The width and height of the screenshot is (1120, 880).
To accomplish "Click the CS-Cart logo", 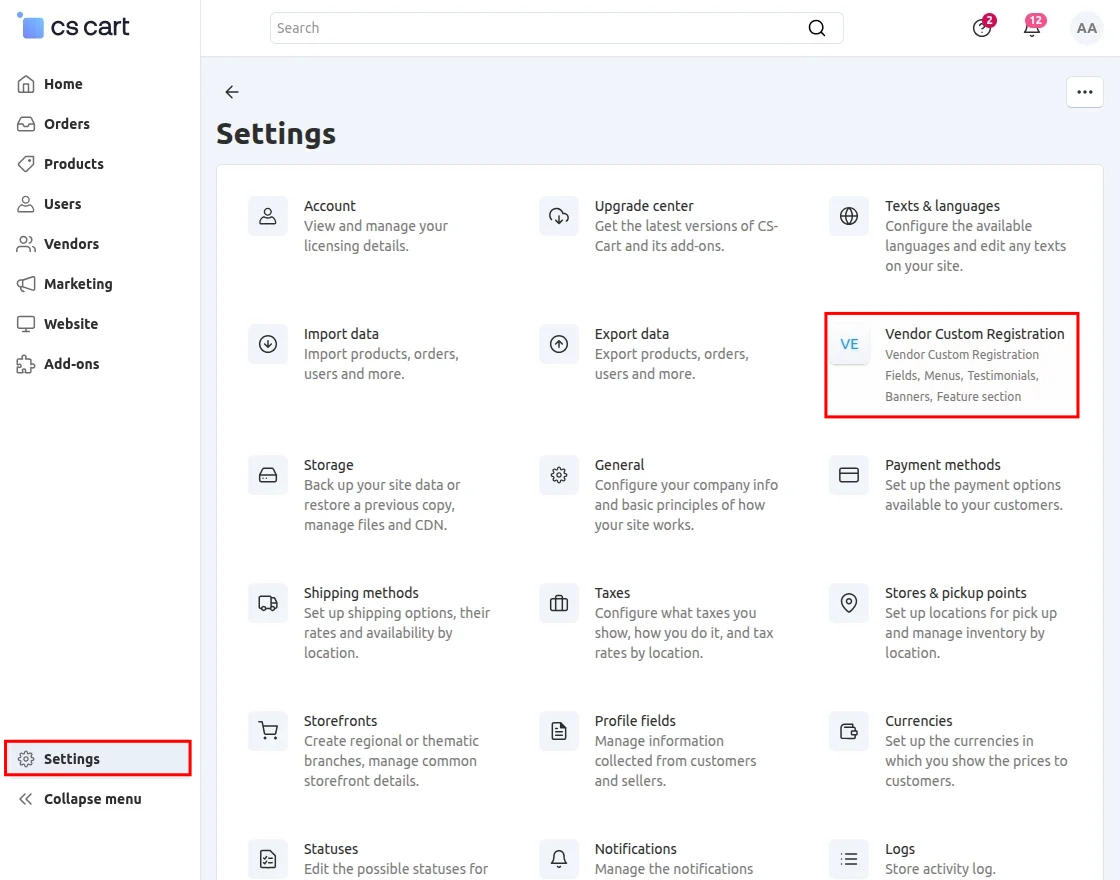I will 74,26.
